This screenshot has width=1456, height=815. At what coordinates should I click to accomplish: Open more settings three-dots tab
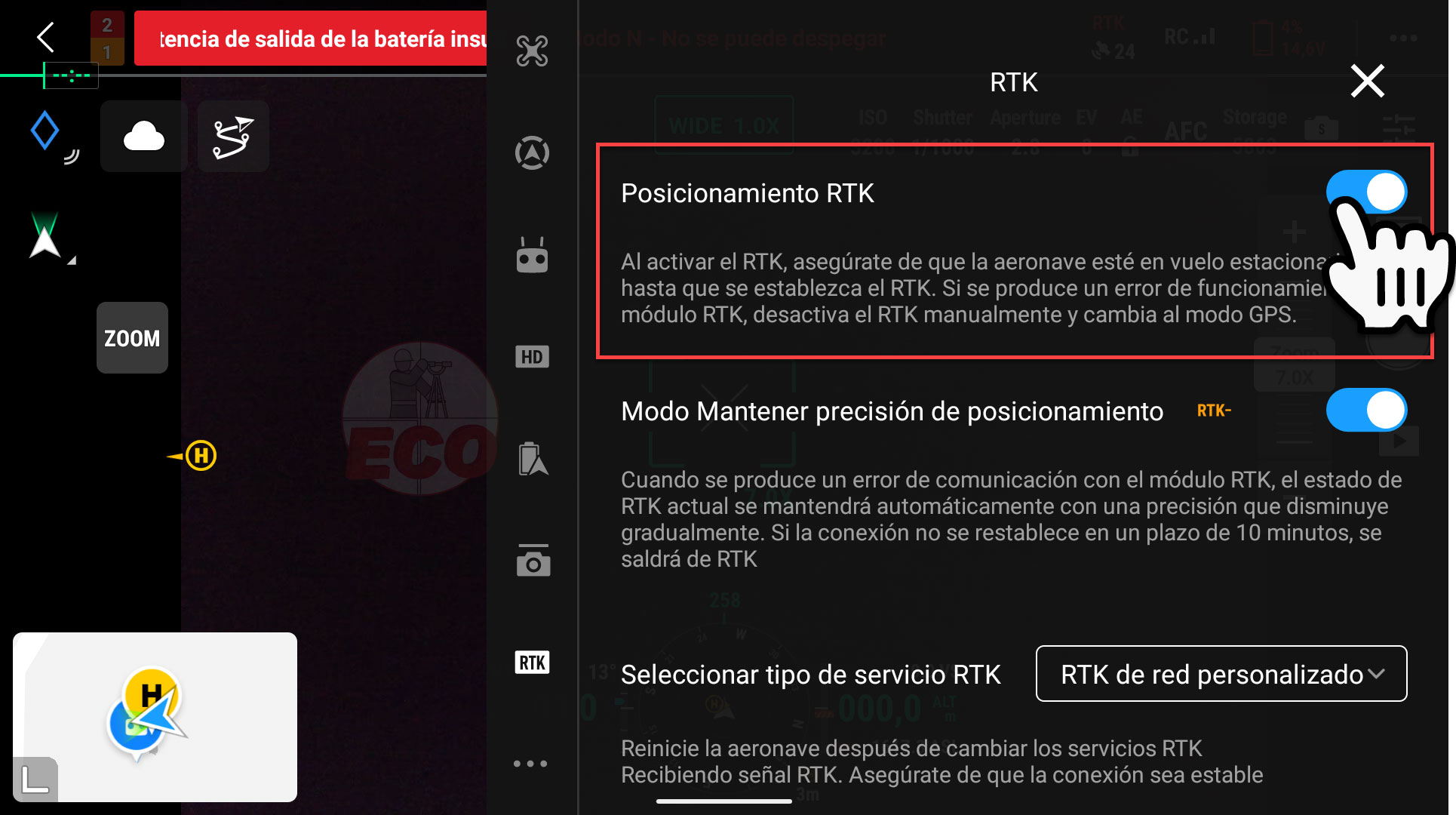coord(530,764)
